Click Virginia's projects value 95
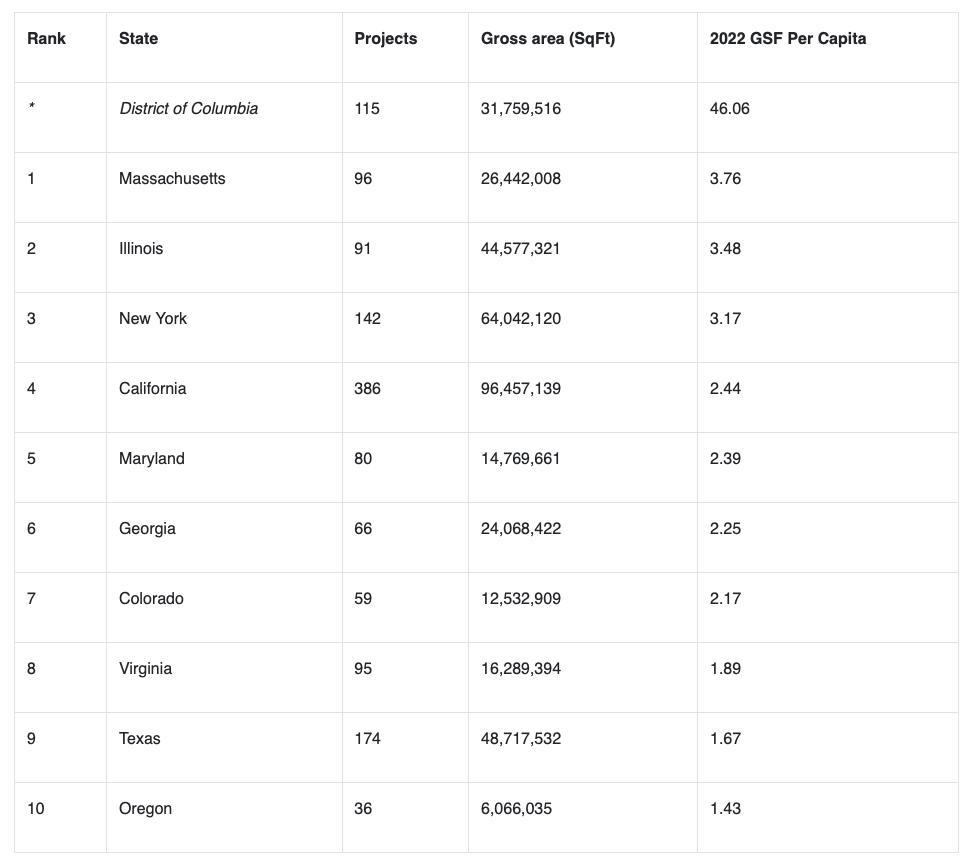 pos(363,668)
